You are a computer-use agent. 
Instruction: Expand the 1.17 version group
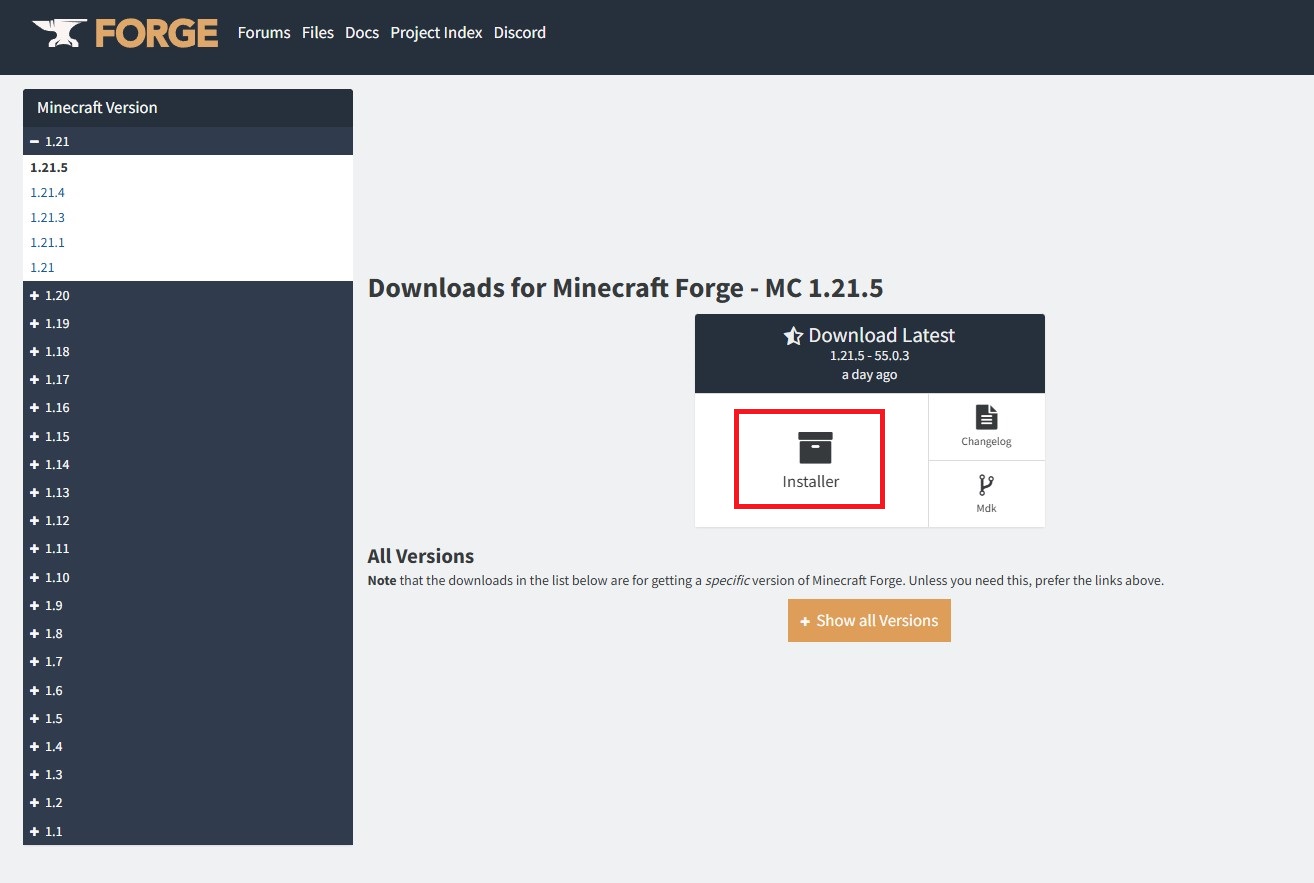[188, 379]
